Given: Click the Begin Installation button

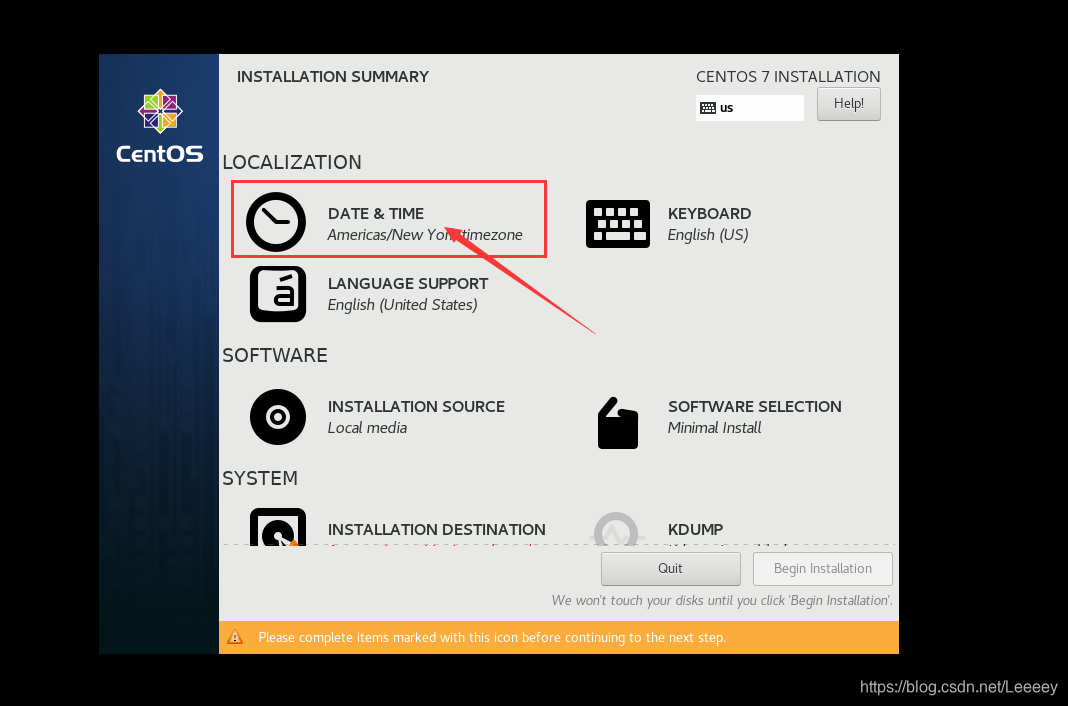Looking at the screenshot, I should click(823, 568).
